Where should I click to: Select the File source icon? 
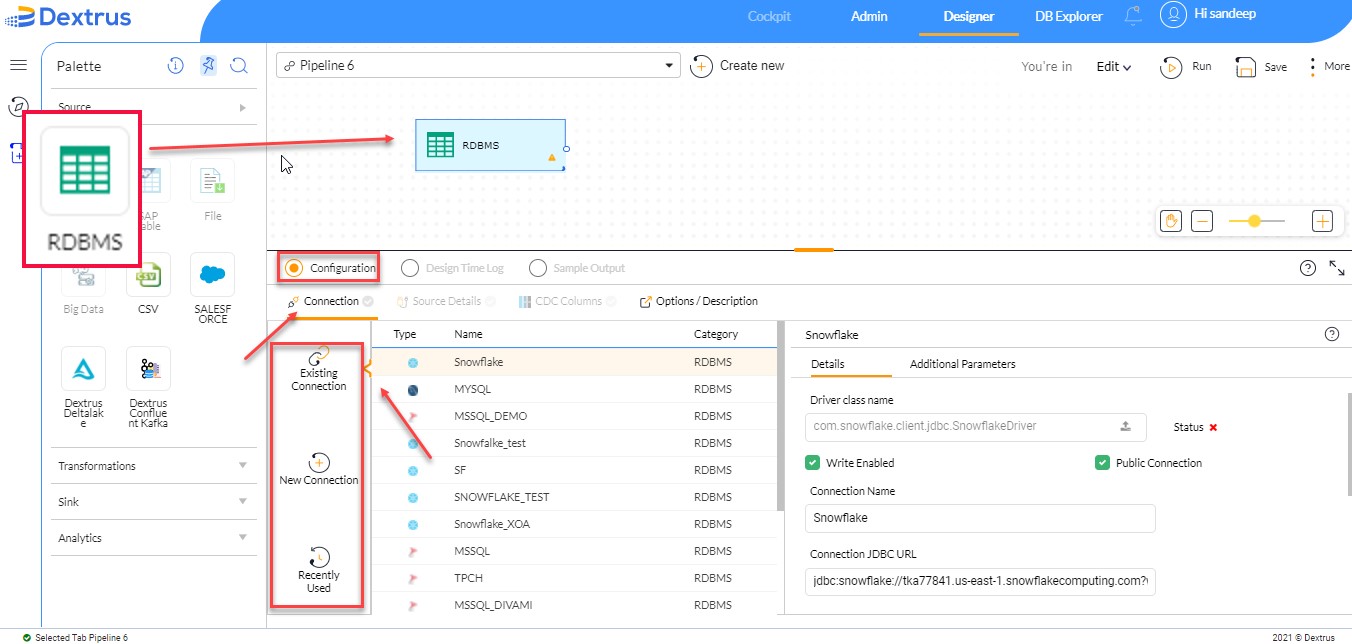tap(212, 182)
